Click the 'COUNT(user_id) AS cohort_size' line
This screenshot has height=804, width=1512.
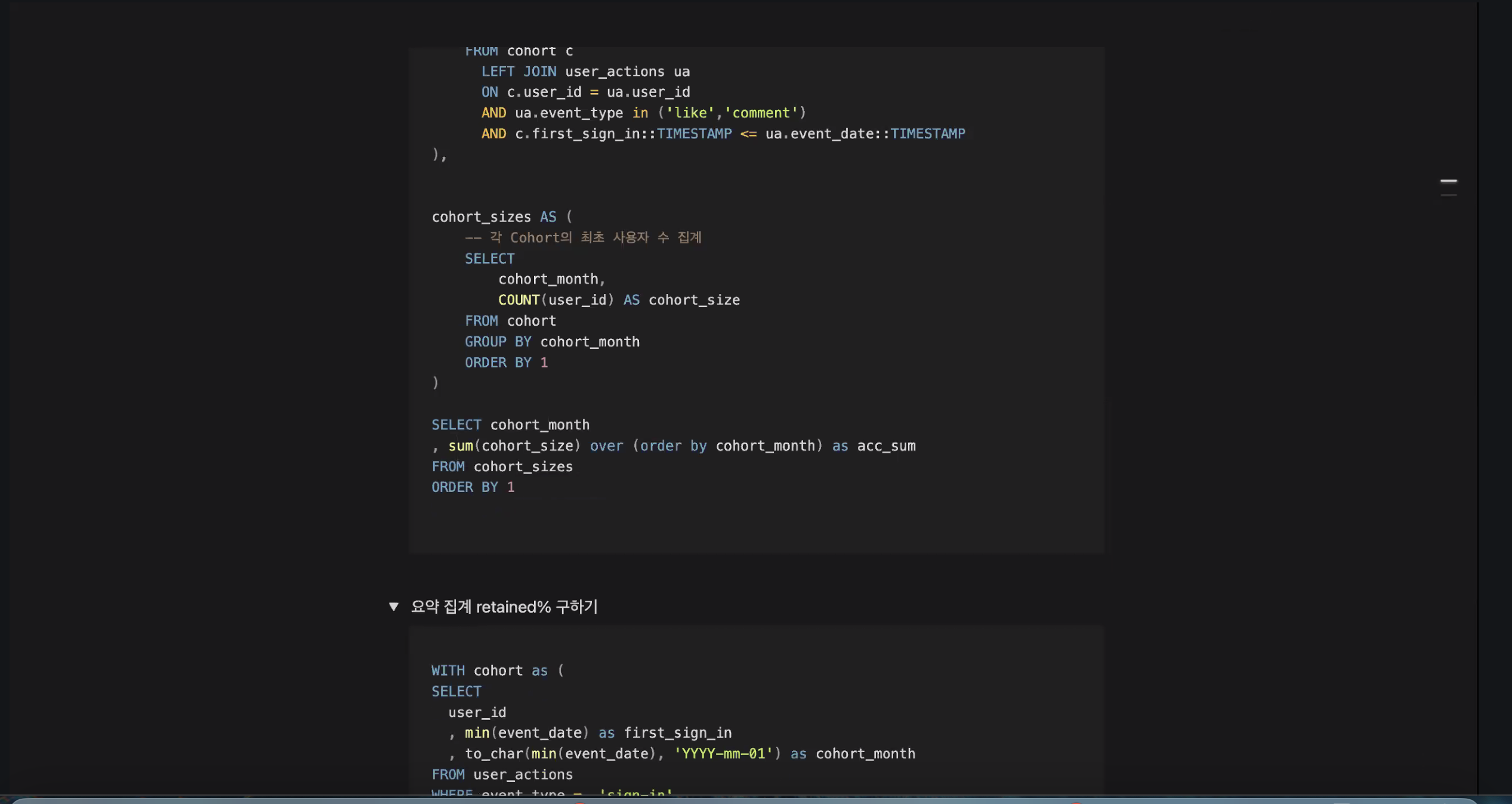(x=619, y=300)
